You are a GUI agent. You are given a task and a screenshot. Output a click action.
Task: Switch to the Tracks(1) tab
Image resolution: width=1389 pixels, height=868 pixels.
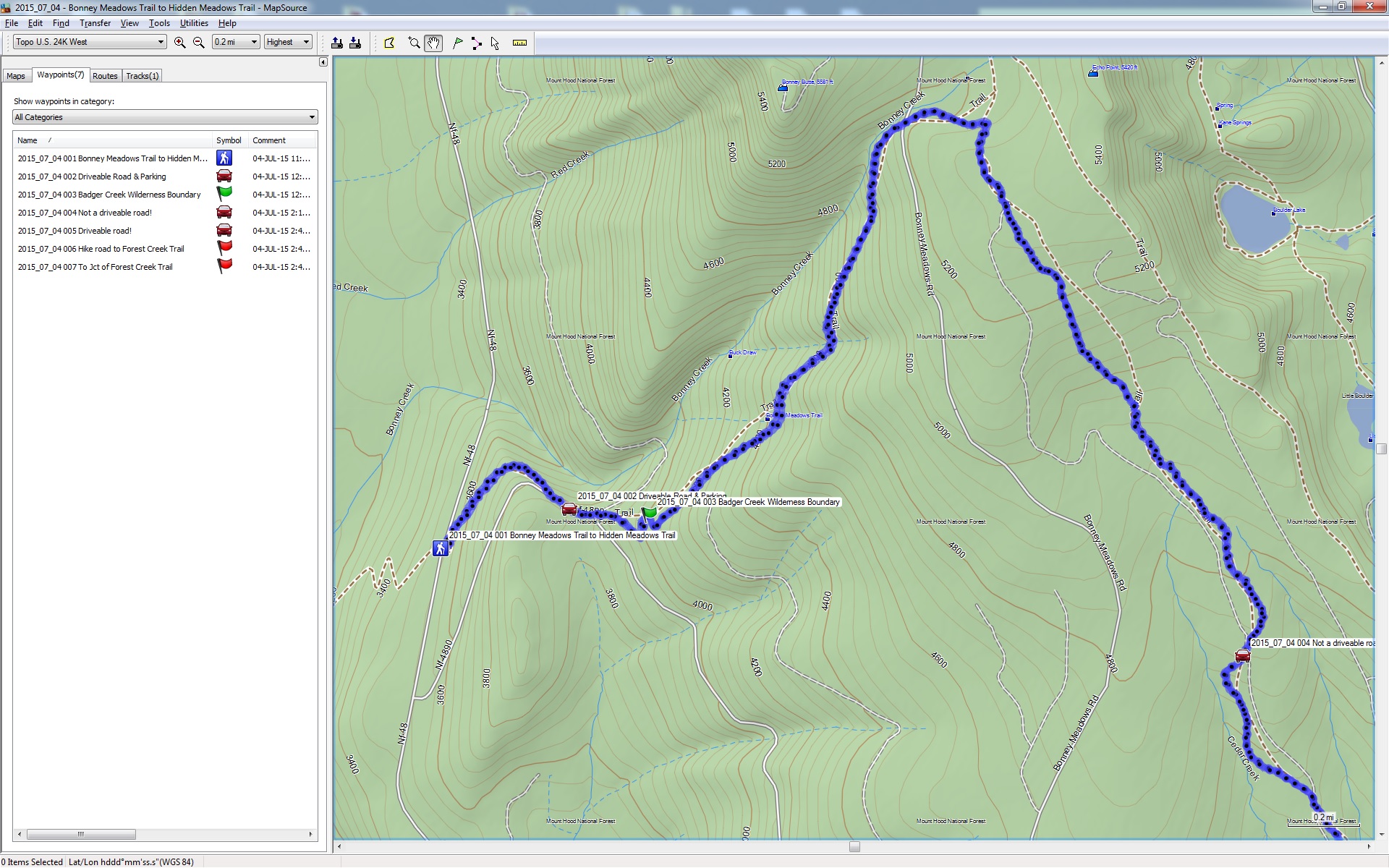142,76
